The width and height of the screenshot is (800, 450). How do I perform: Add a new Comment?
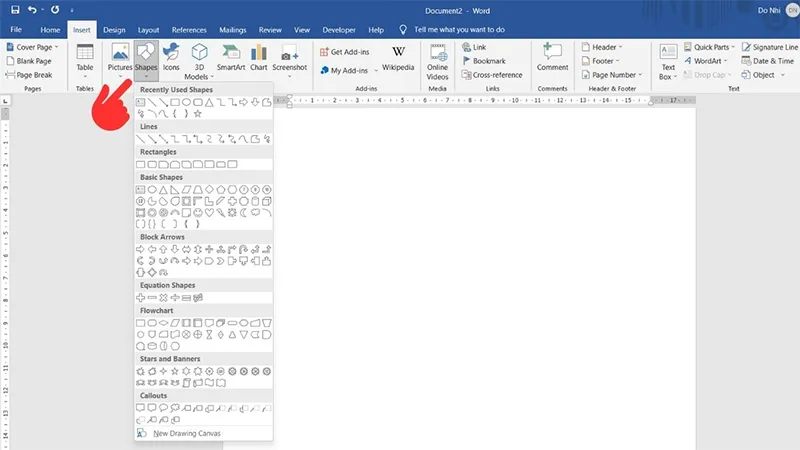(x=552, y=58)
